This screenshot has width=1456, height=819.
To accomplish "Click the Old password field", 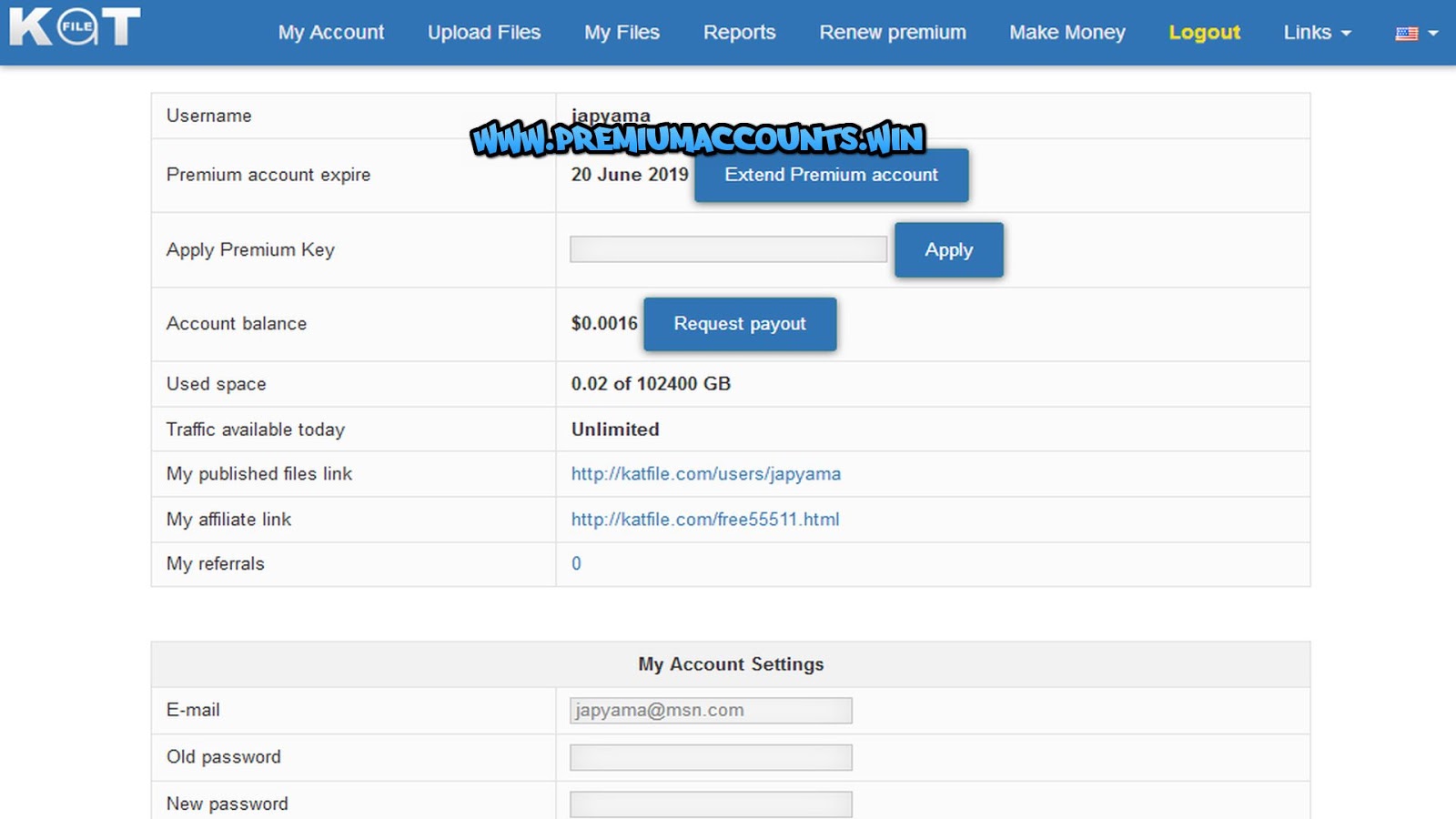I will [x=712, y=757].
